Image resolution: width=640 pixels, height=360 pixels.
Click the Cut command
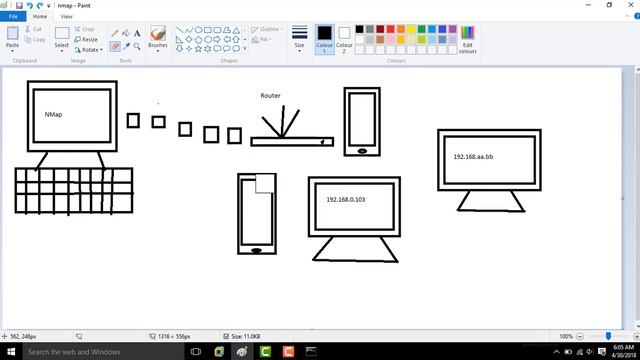(33, 29)
